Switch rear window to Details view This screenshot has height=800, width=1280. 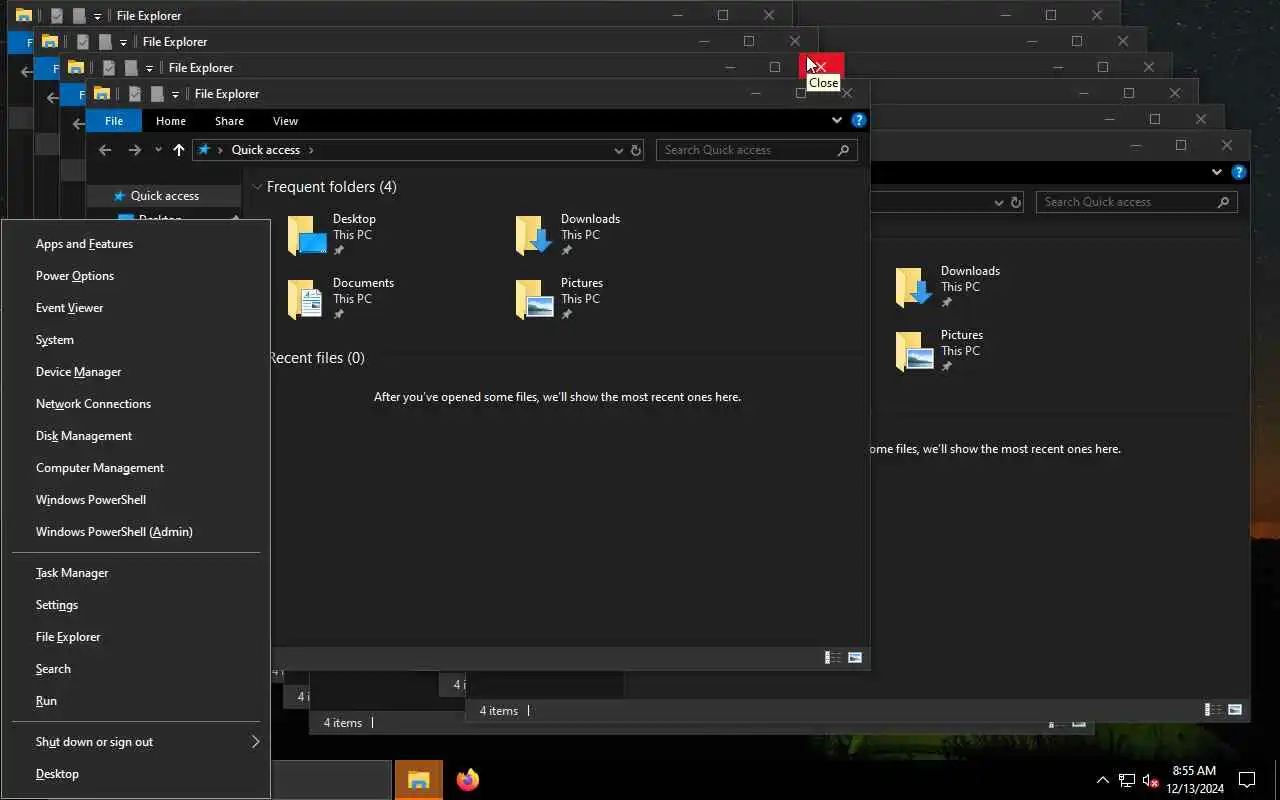1212,710
